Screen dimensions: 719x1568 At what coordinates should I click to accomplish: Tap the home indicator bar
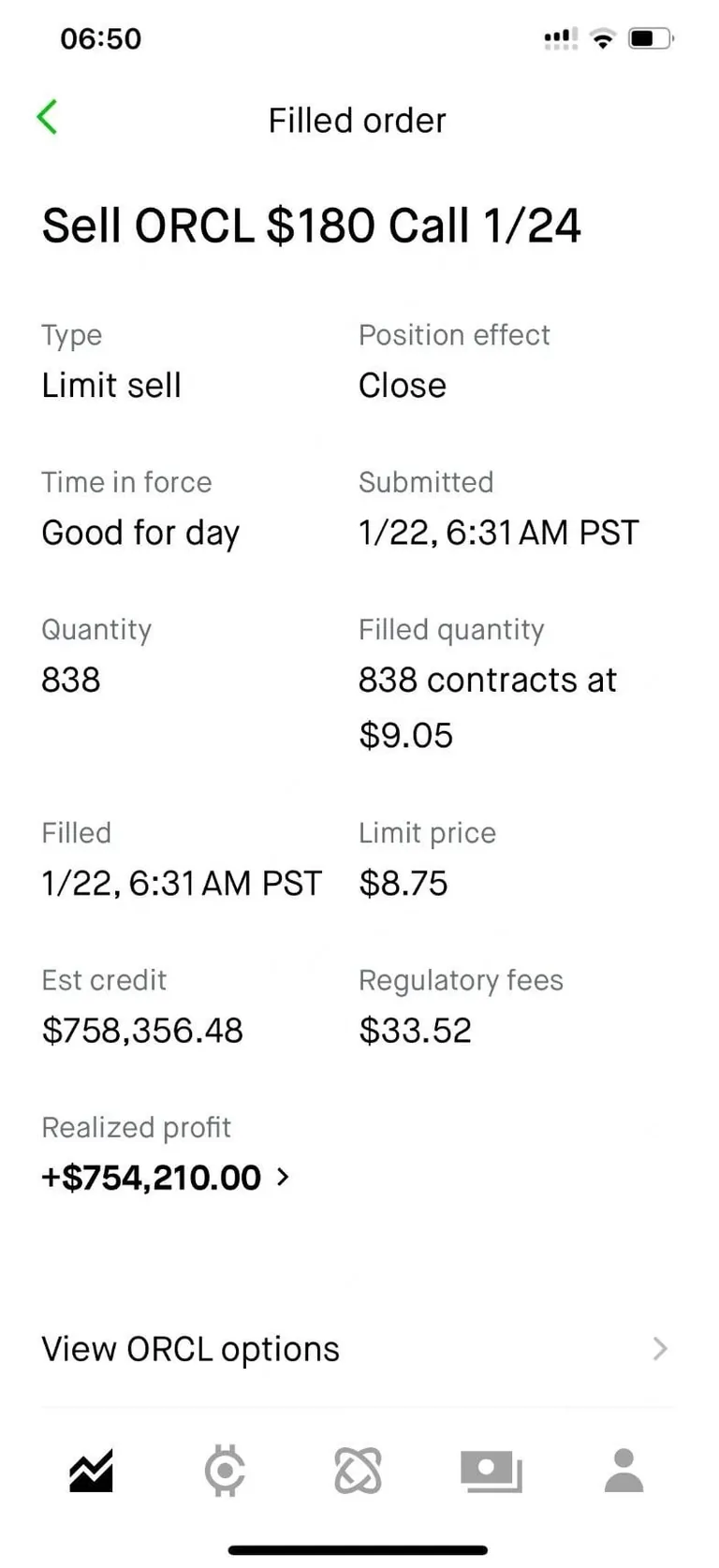tap(358, 1550)
